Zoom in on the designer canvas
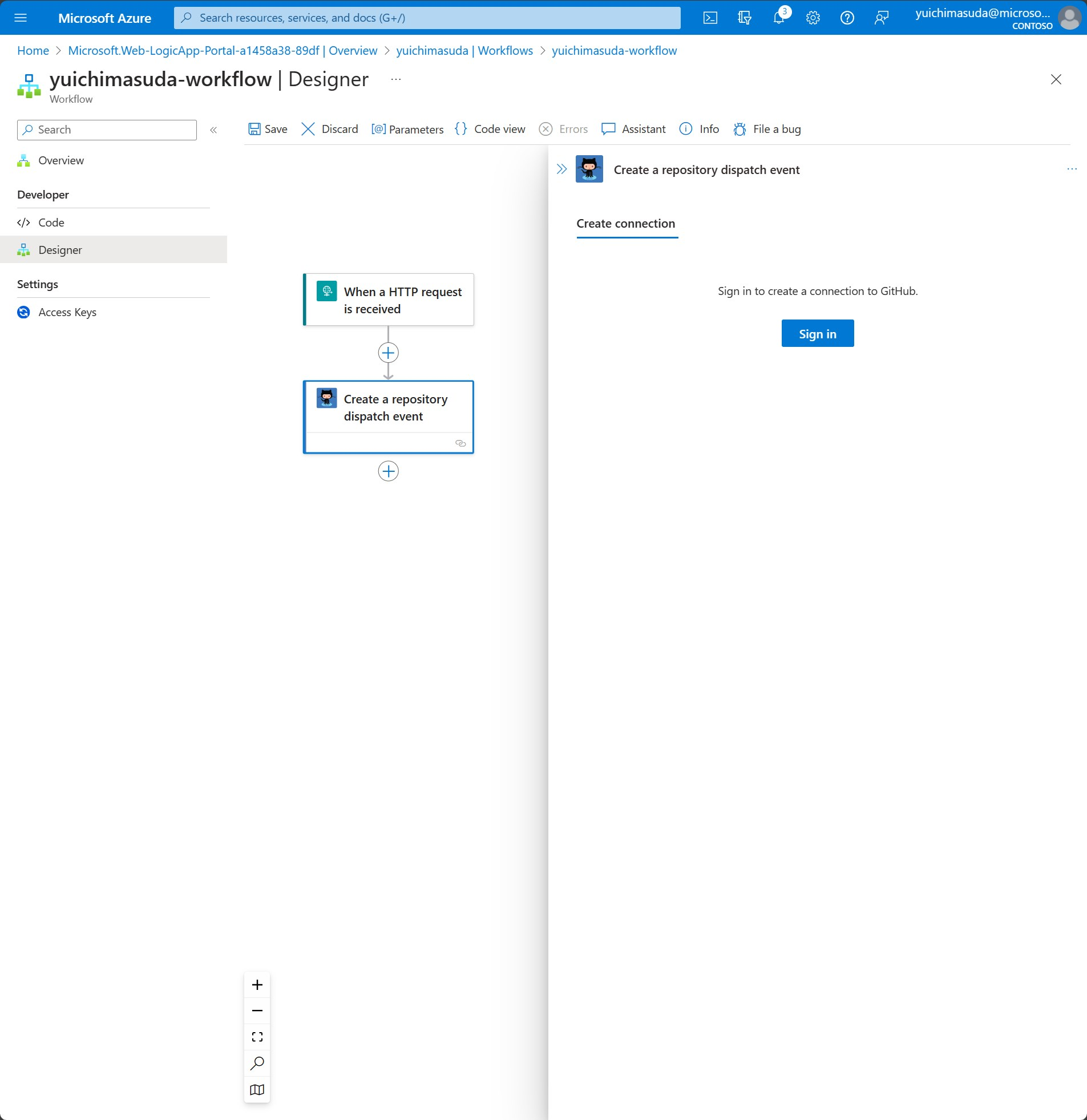This screenshot has width=1087, height=1120. click(257, 985)
